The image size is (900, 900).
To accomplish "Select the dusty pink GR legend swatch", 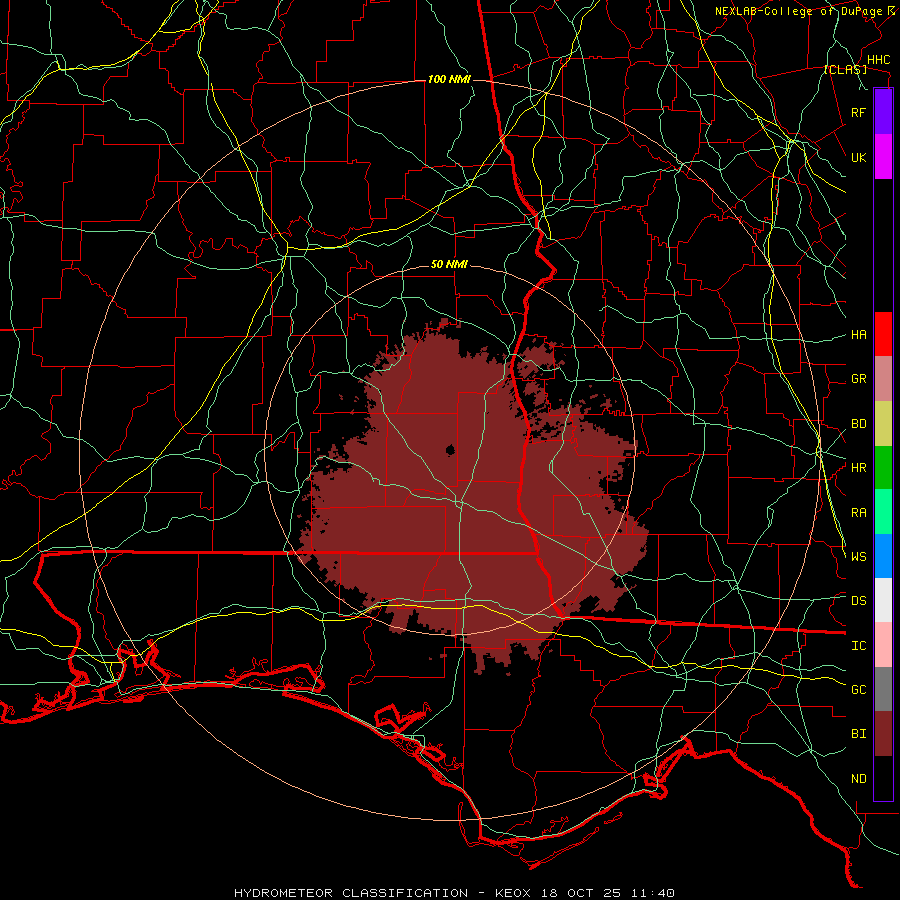I will point(883,378).
